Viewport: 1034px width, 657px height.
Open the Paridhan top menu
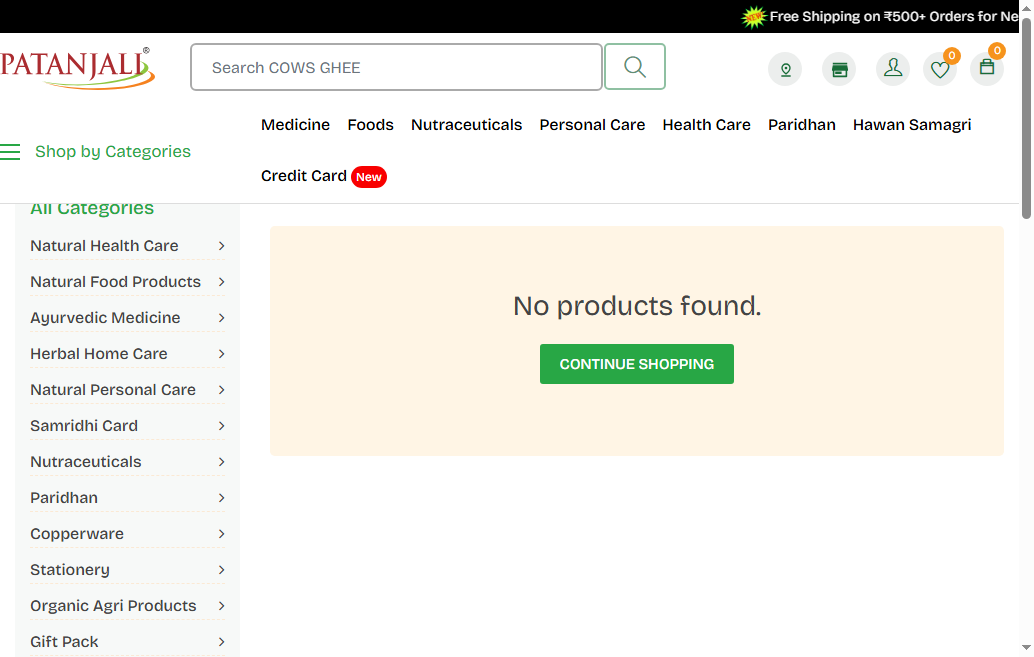pyautogui.click(x=802, y=125)
